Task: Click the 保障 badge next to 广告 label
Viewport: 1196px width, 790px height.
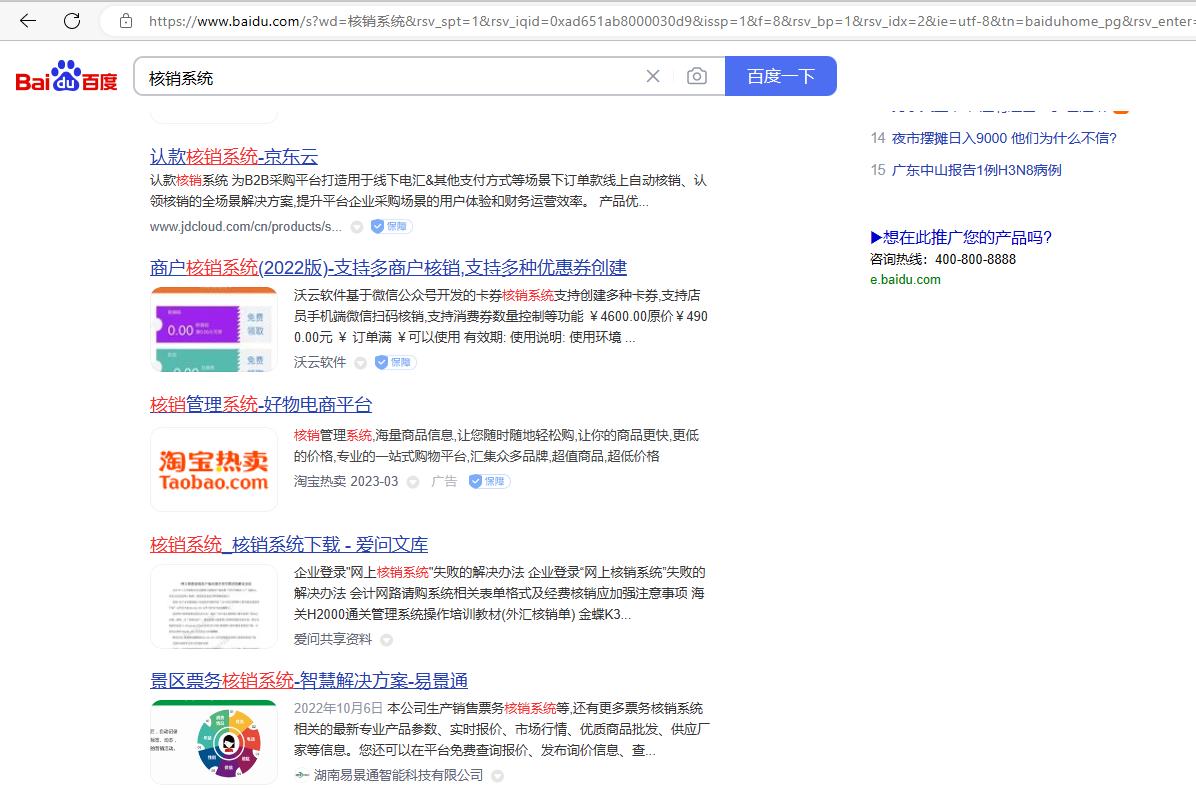Action: coord(489,481)
